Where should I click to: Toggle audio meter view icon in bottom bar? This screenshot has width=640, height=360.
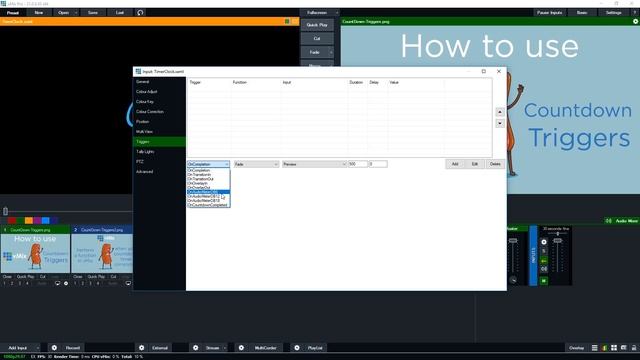pos(604,348)
